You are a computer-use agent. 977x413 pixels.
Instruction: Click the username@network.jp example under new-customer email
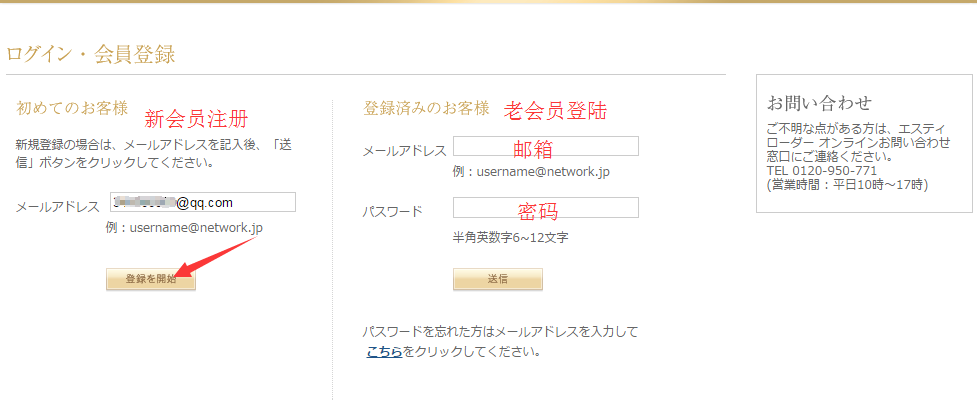coord(184,228)
